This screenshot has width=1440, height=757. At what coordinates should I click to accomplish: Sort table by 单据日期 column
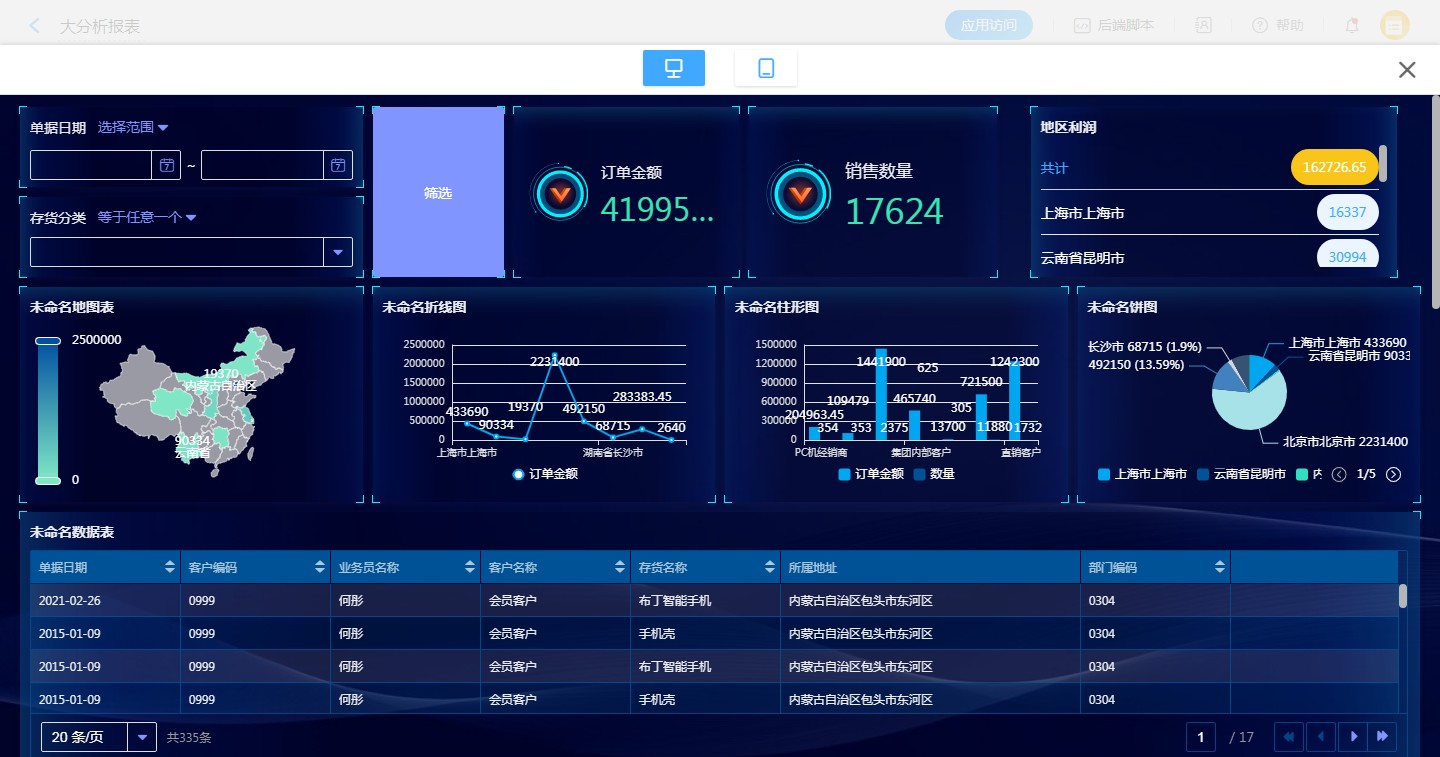pos(169,567)
